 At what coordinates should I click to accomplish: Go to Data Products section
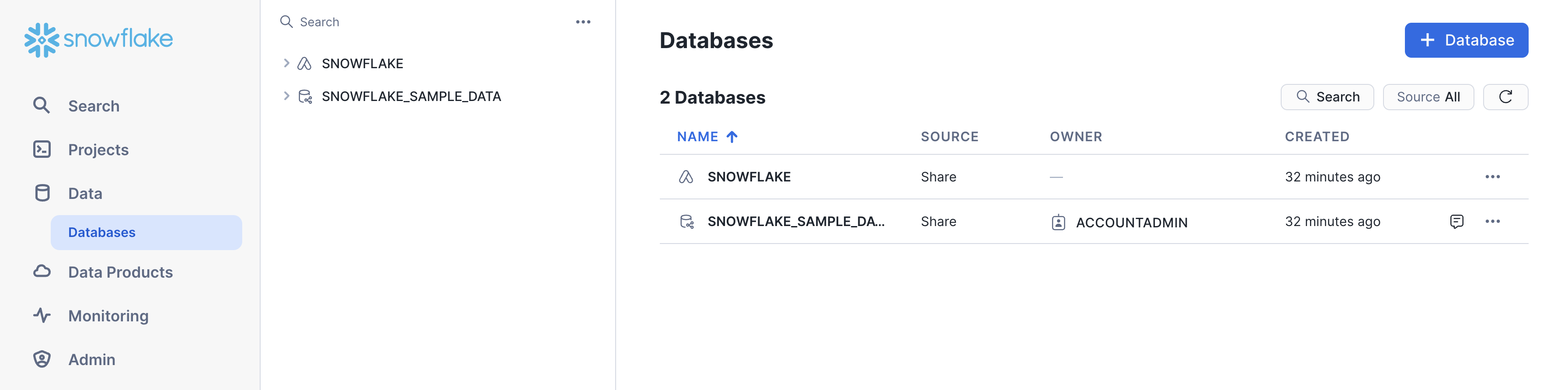tap(120, 272)
